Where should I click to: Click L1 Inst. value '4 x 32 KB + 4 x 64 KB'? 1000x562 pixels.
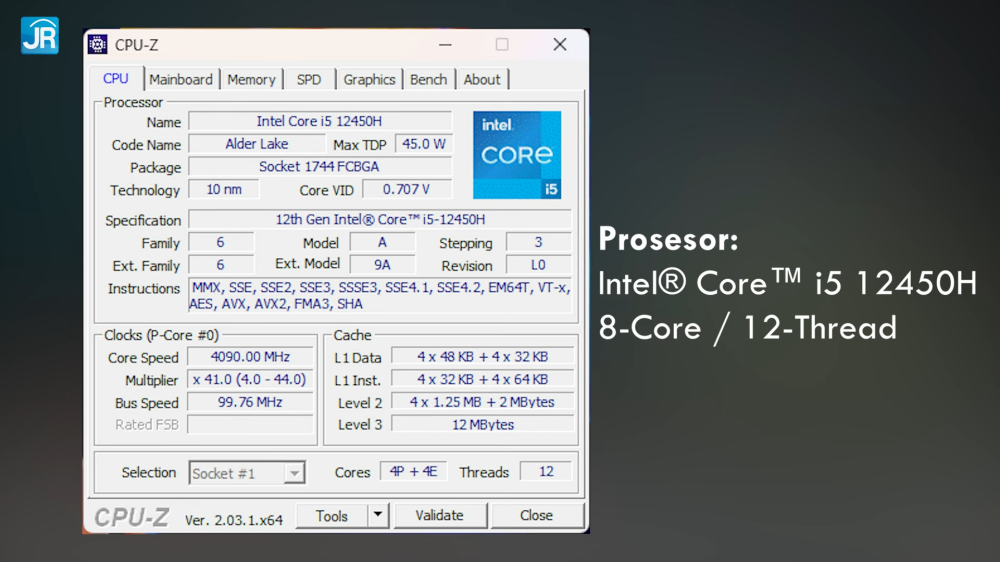[483, 380]
